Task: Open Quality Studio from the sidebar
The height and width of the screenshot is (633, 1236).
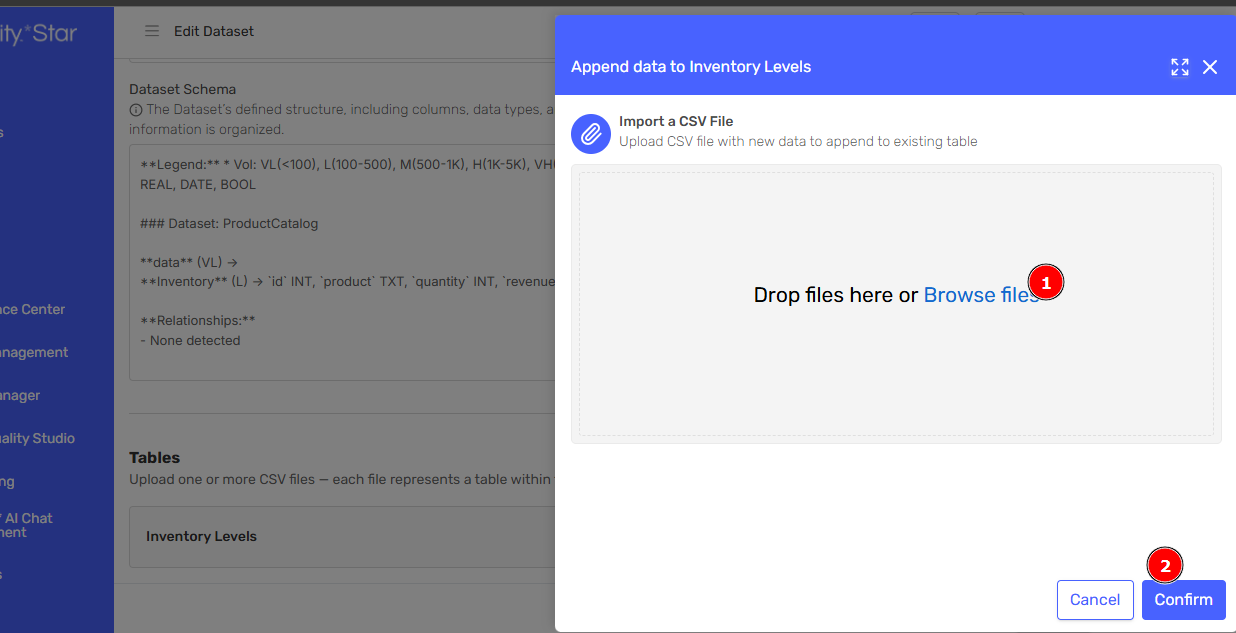Action: pyautogui.click(x=37, y=438)
